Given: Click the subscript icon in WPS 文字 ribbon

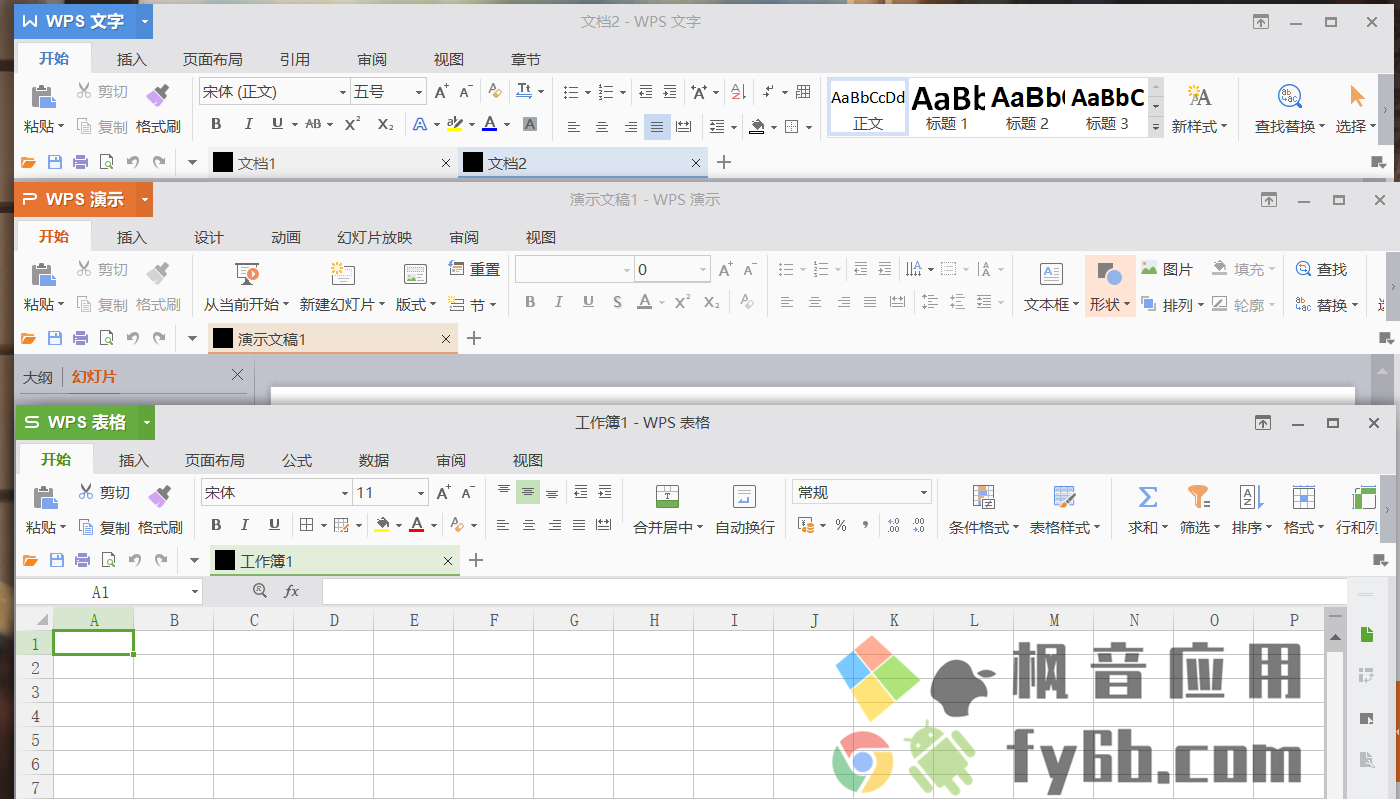Looking at the screenshot, I should [385, 124].
